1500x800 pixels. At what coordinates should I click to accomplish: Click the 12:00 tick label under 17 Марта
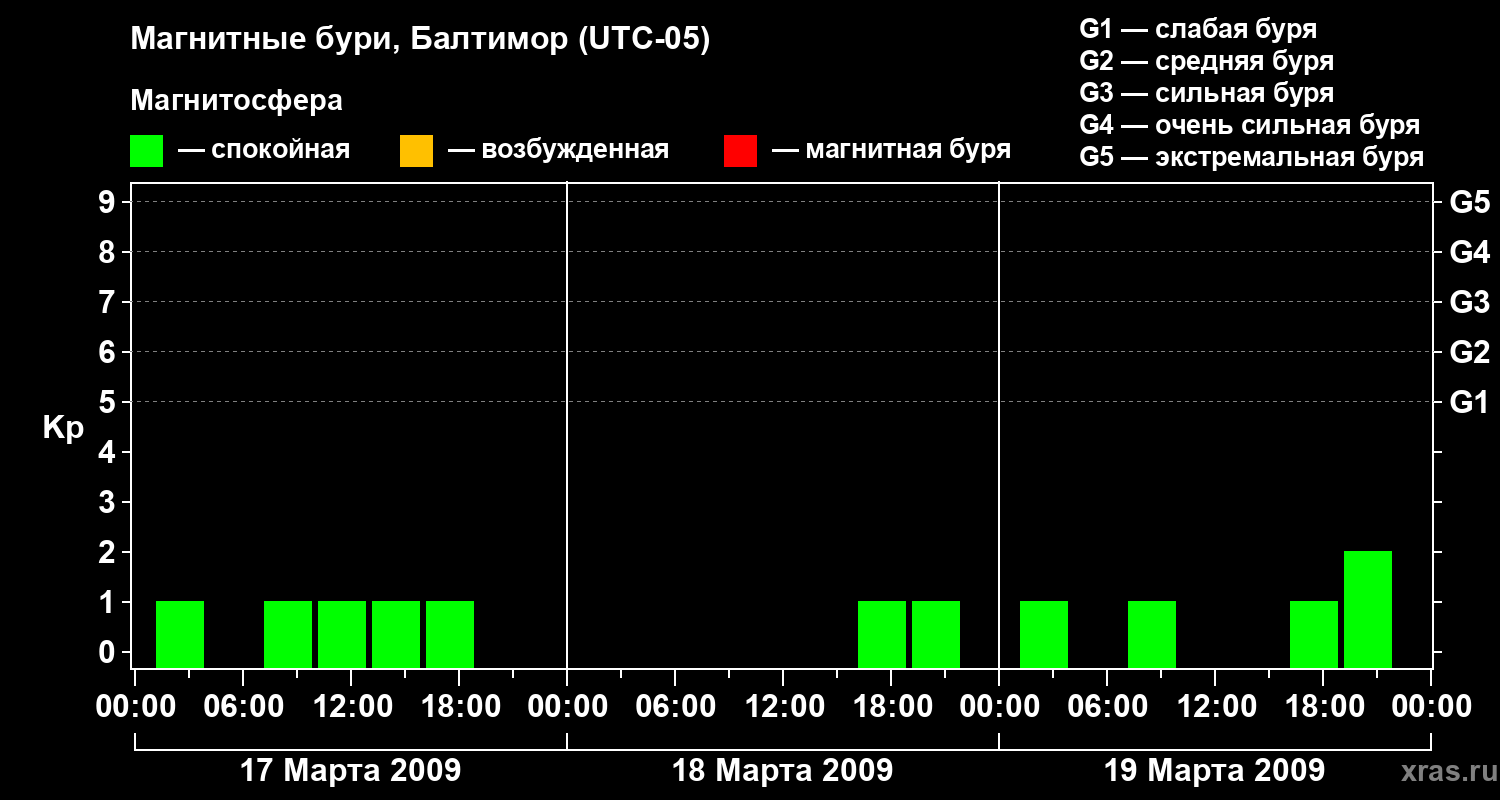(351, 707)
